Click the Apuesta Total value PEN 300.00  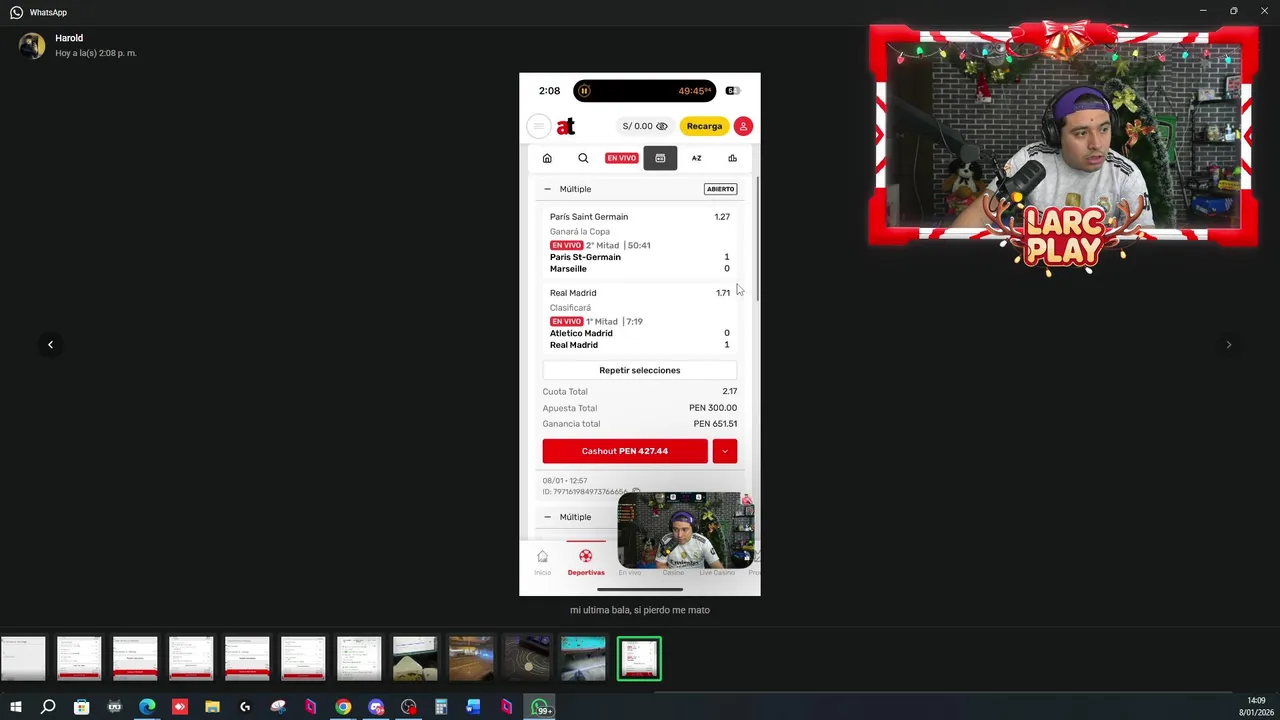713,408
